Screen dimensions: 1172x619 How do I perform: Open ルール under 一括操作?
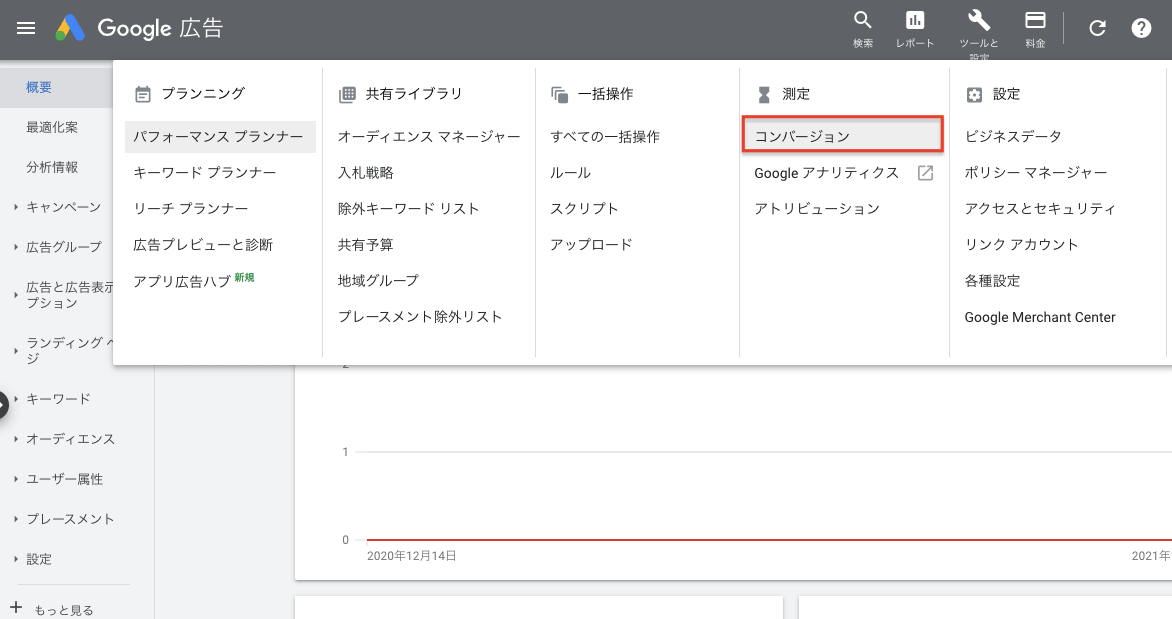(x=570, y=173)
